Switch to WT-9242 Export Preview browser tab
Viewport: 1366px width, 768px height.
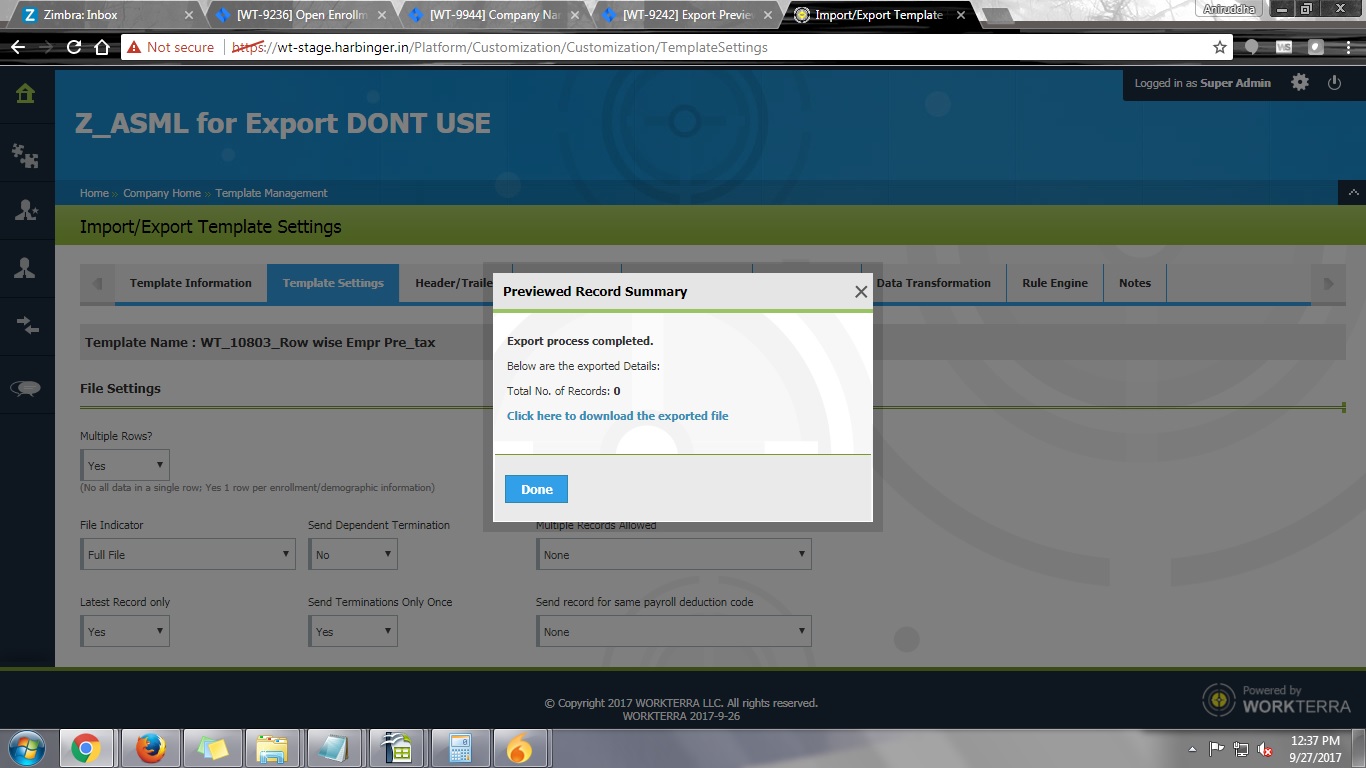point(686,15)
